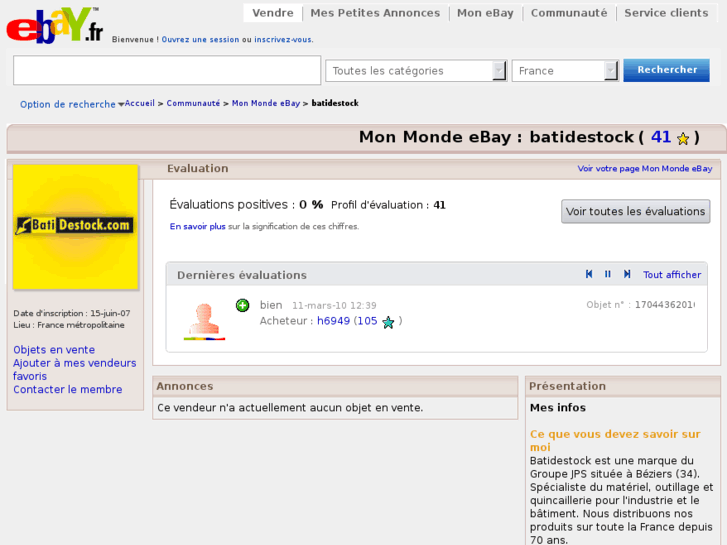Open the Vendre tab
Image resolution: width=727 pixels, height=545 pixels.
pyautogui.click(x=273, y=13)
